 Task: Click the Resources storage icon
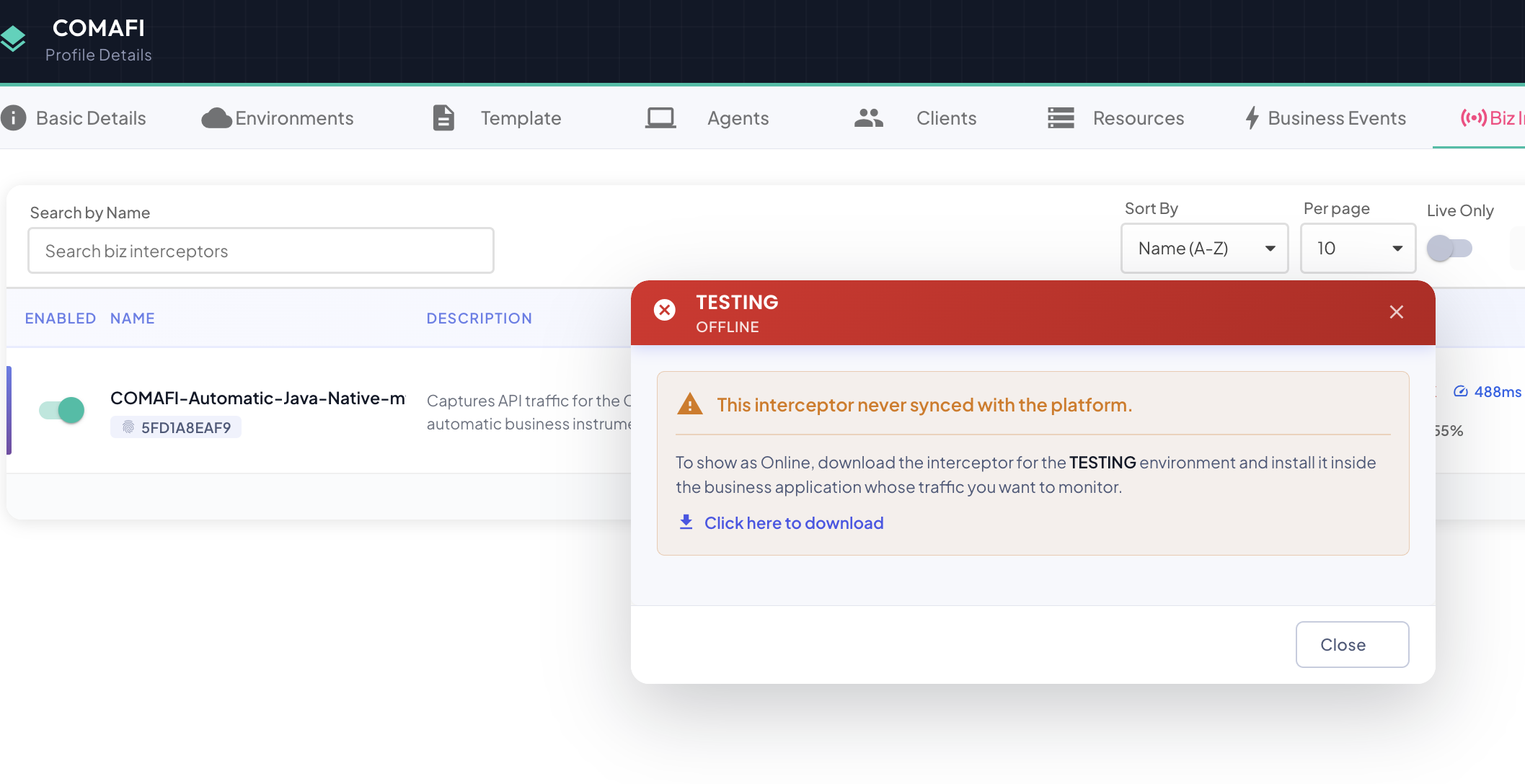click(1061, 118)
